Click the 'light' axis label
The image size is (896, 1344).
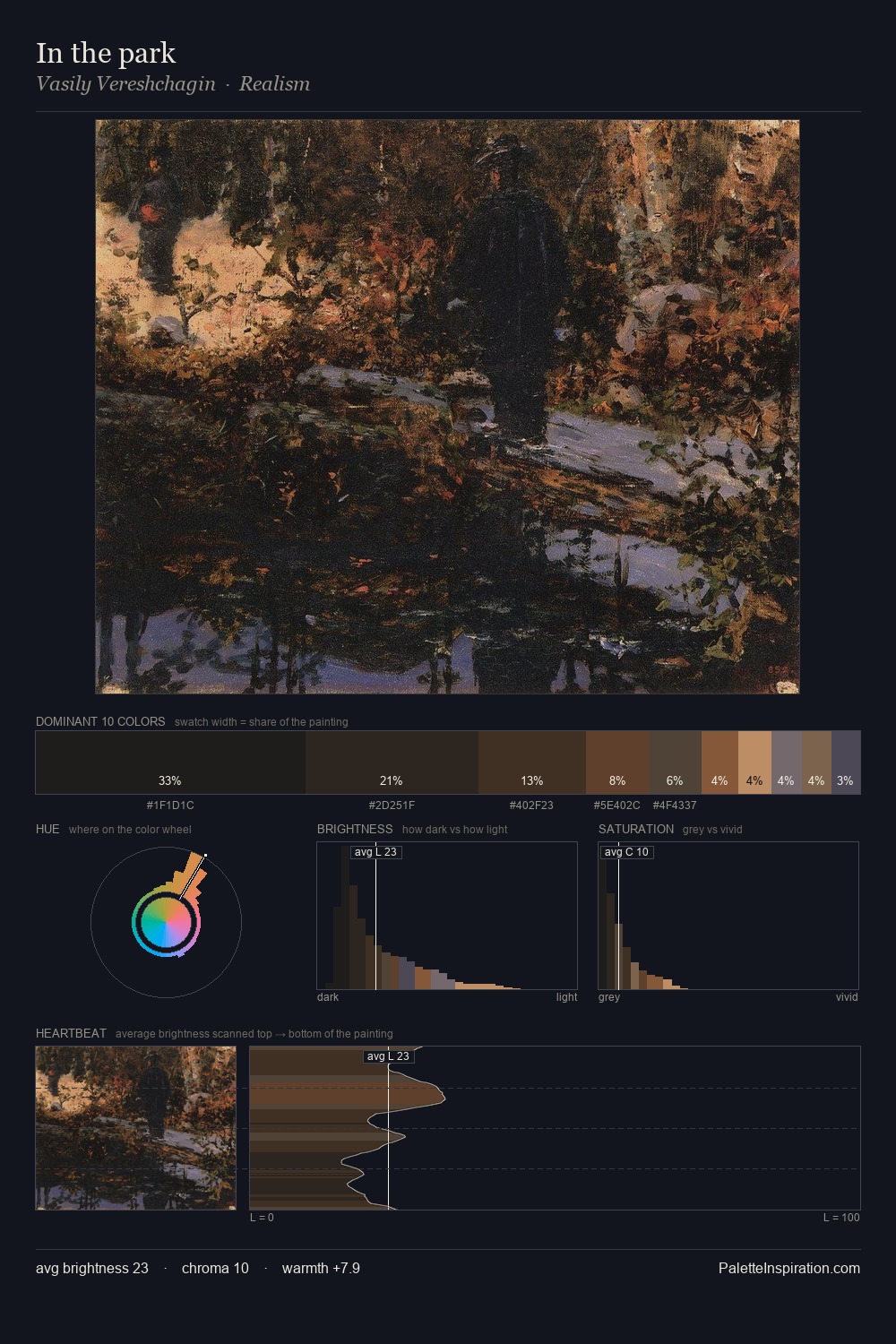tap(566, 997)
